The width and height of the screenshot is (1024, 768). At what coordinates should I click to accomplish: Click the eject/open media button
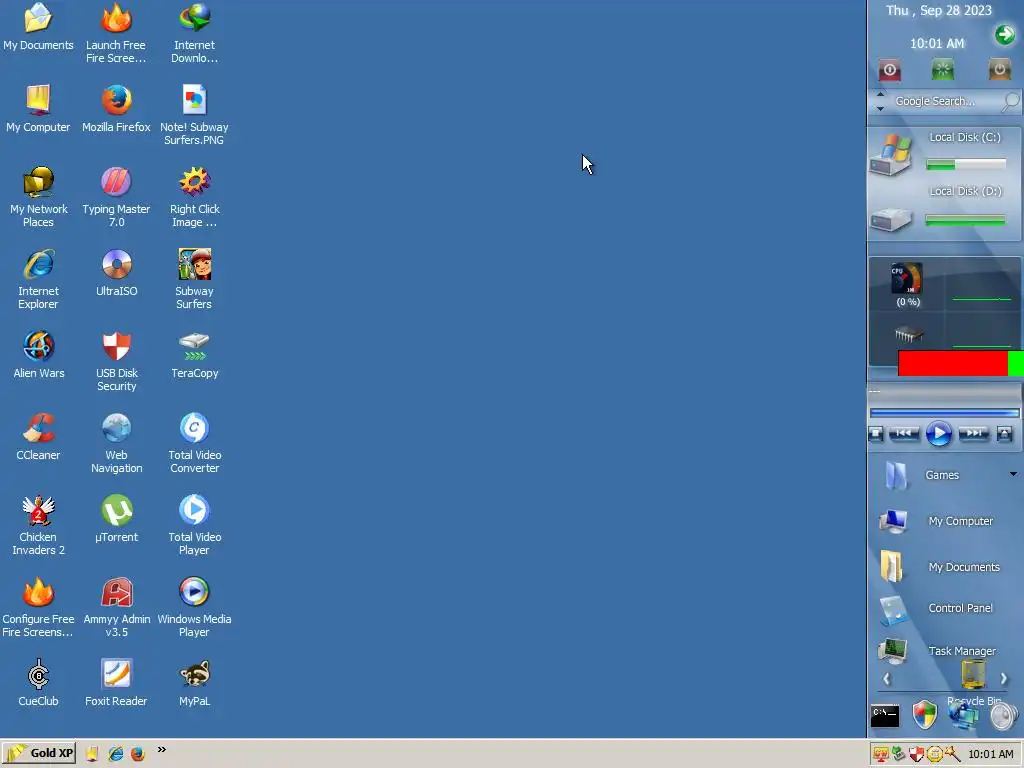1004,434
